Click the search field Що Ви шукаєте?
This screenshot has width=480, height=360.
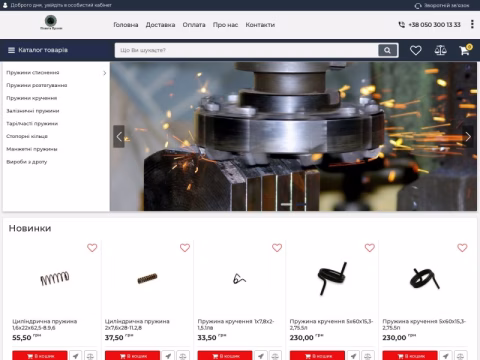coord(247,50)
